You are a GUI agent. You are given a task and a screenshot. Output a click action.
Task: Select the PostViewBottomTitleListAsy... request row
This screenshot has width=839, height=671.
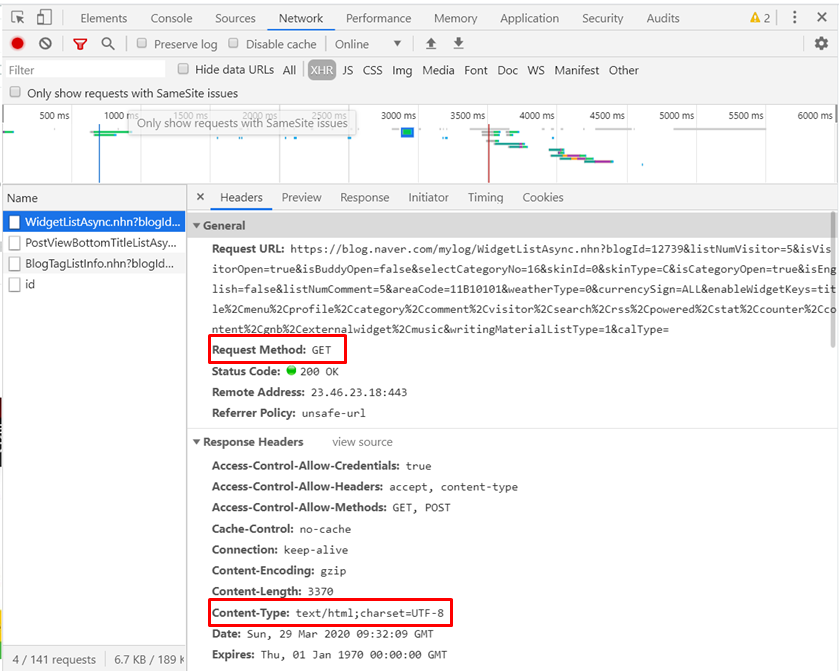(94, 242)
